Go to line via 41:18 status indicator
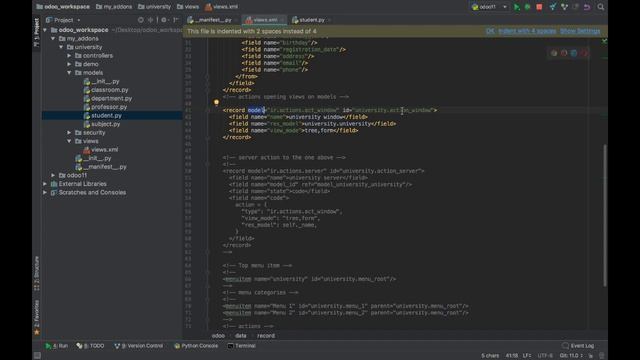The height and width of the screenshot is (360, 640). (x=512, y=356)
